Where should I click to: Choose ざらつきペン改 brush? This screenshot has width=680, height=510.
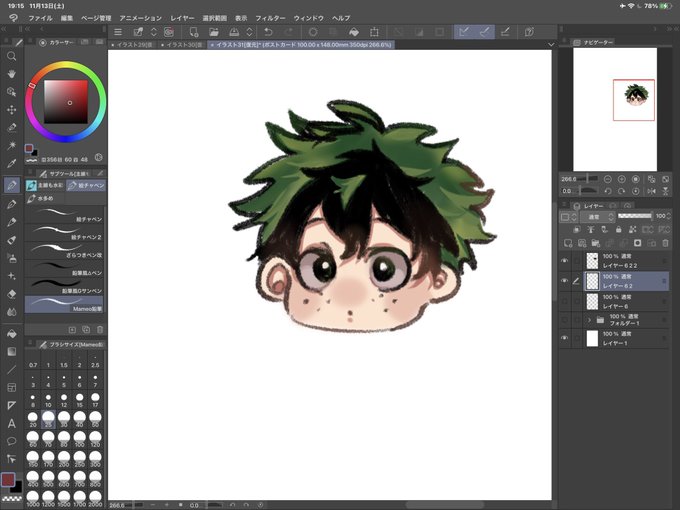pos(64,250)
